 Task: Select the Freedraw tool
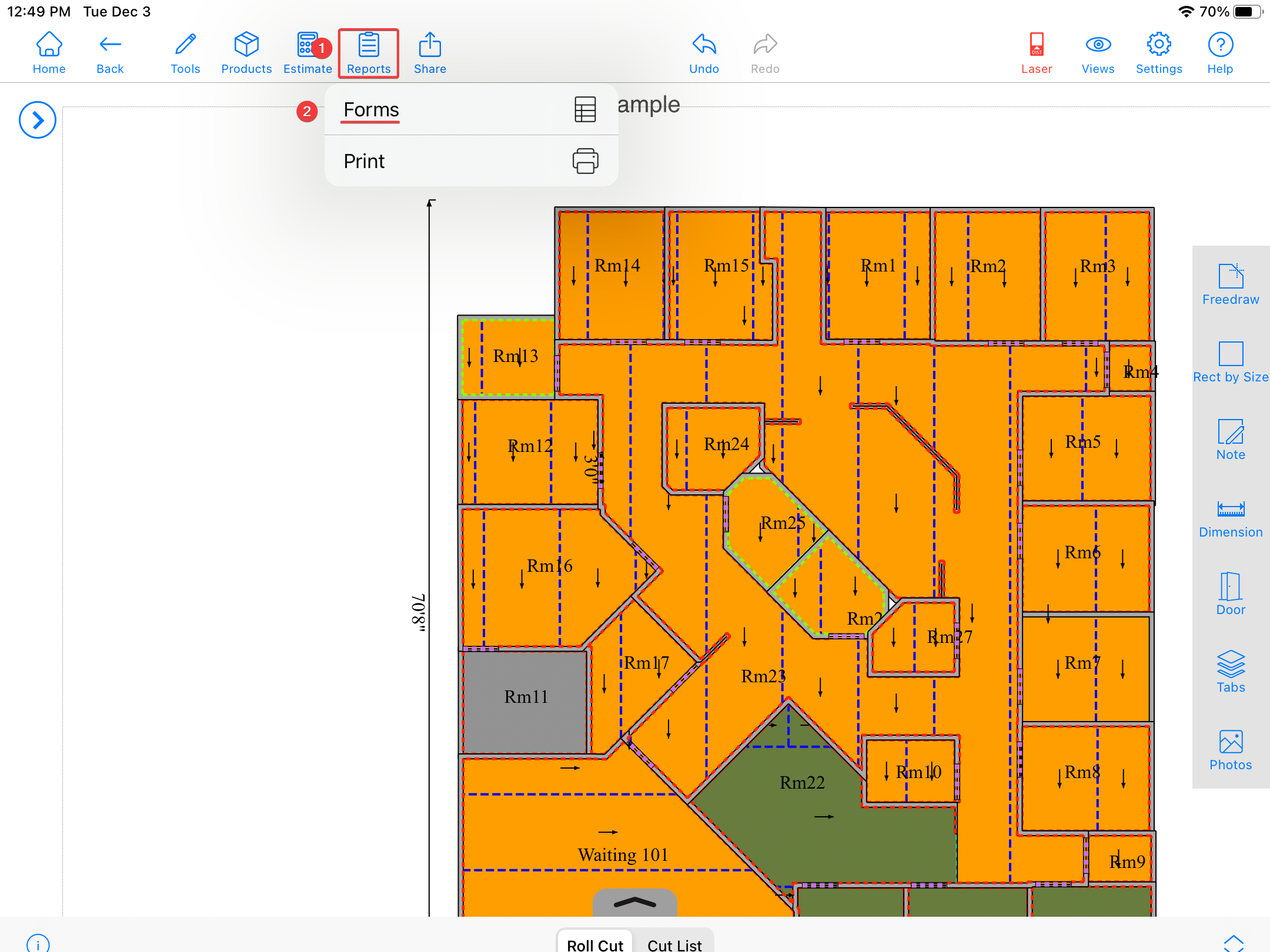point(1230,284)
